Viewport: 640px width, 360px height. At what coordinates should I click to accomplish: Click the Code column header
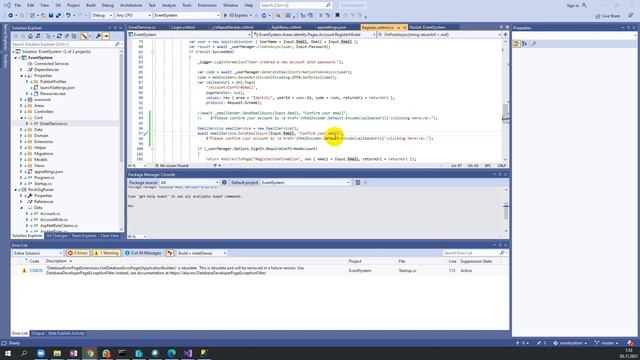coord(34,261)
